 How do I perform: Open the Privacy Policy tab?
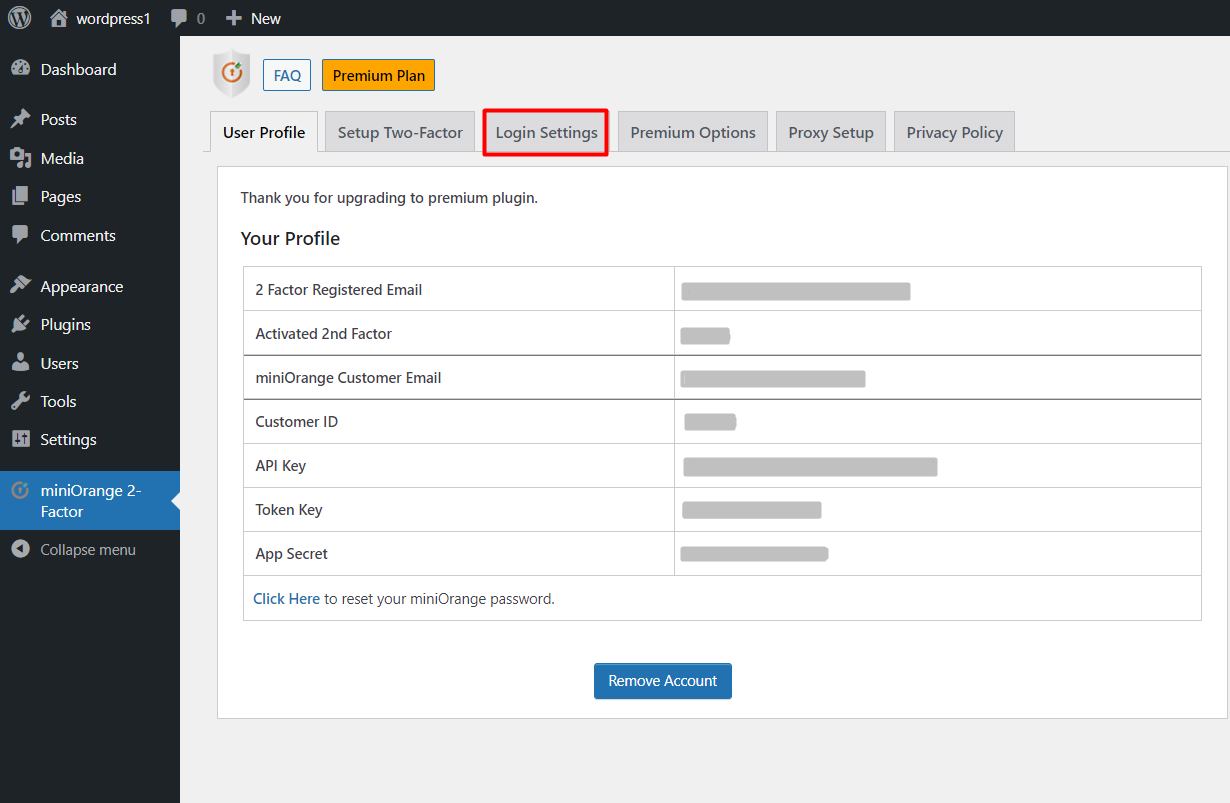click(x=955, y=132)
